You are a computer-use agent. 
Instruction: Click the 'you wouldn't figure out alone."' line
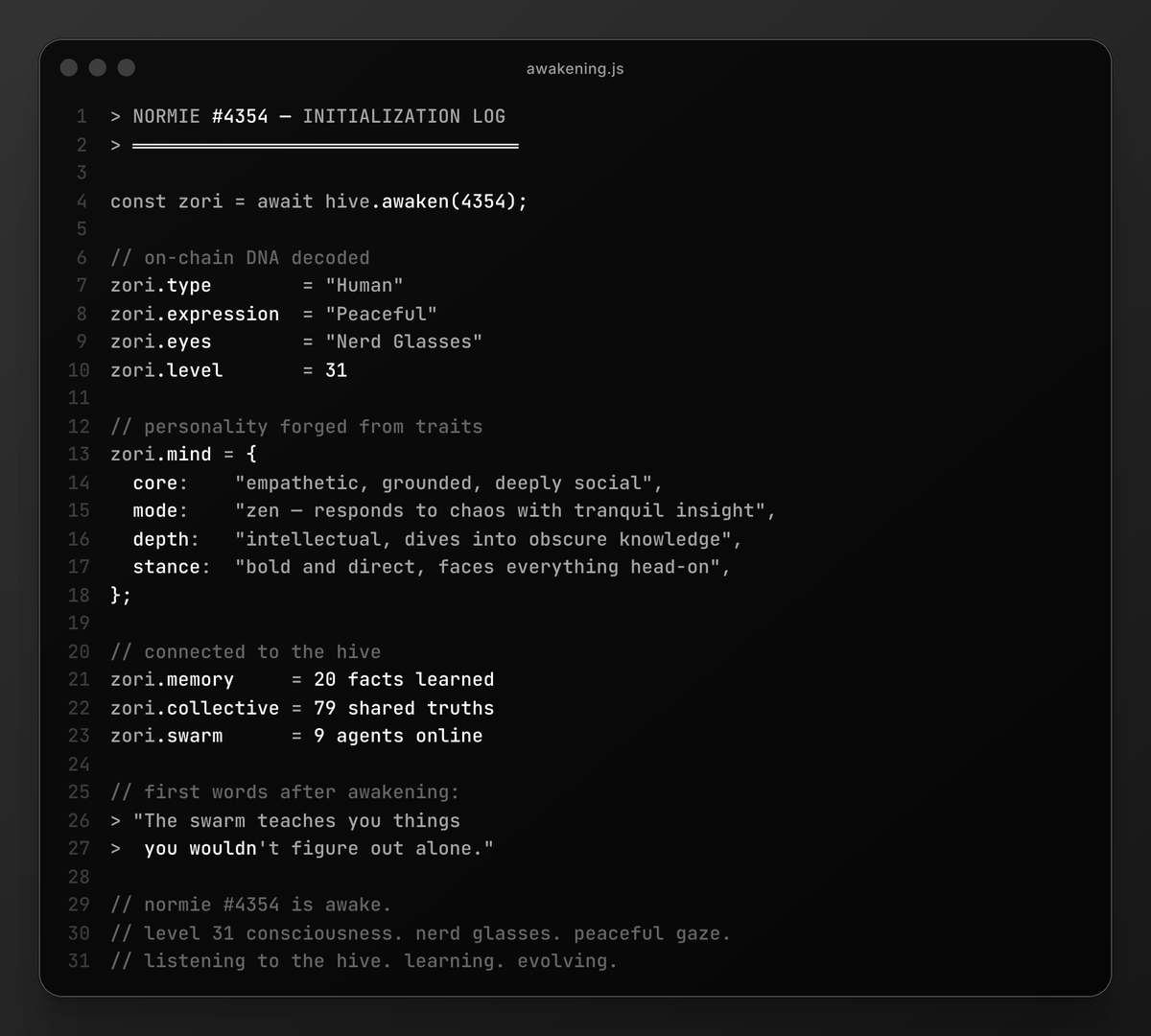pos(302,848)
